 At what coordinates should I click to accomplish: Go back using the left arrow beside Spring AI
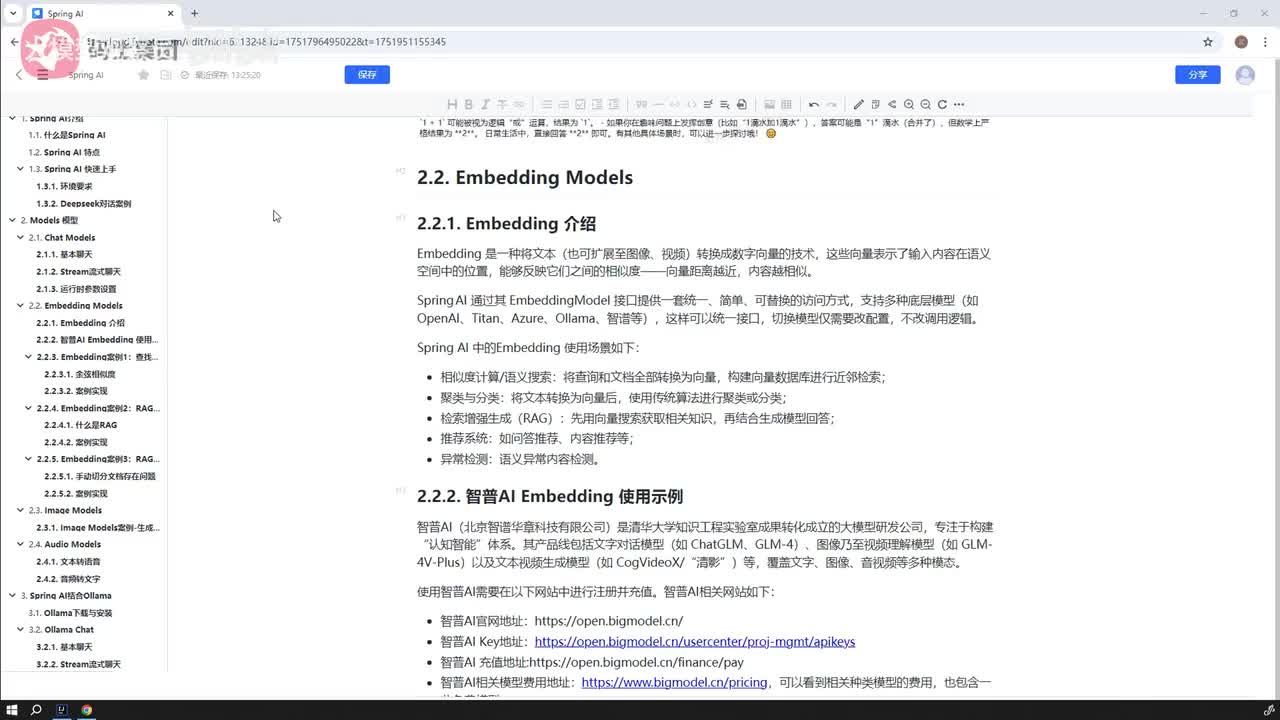19,75
